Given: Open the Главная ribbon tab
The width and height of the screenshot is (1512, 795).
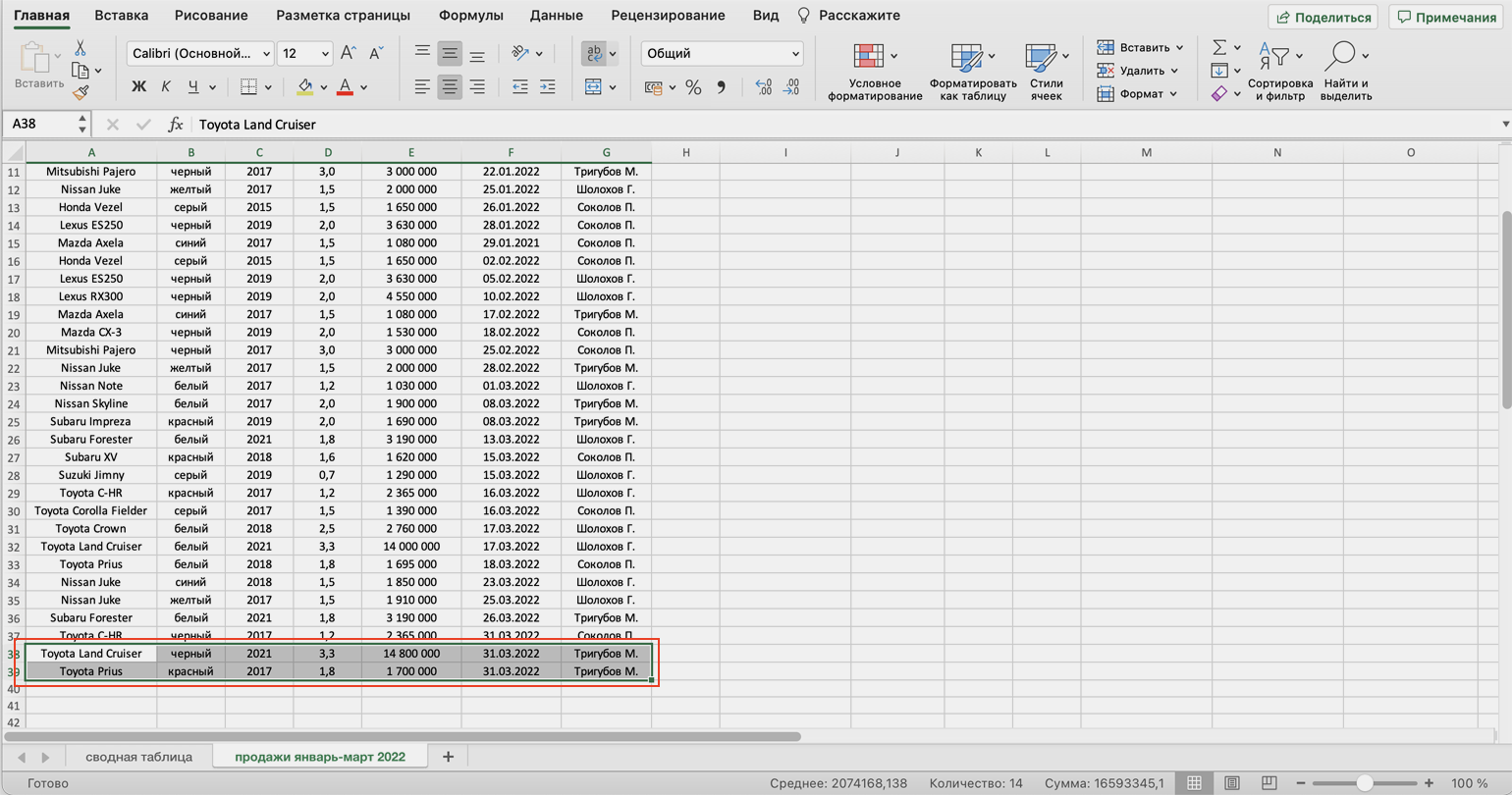Looking at the screenshot, I should (41, 16).
